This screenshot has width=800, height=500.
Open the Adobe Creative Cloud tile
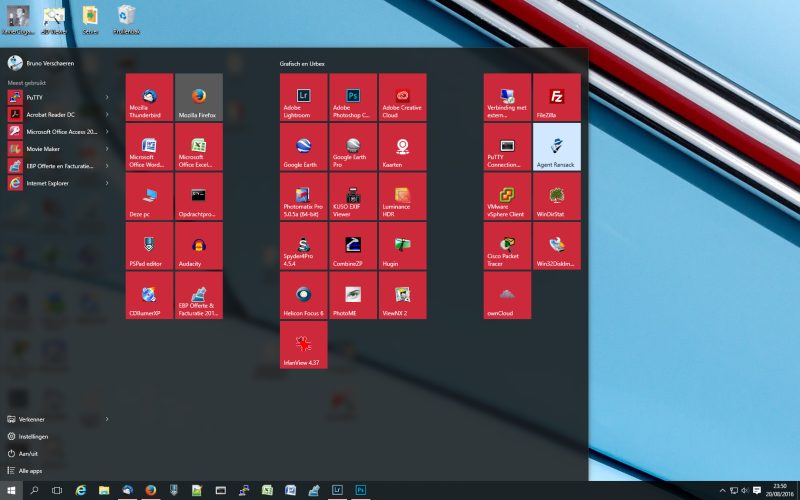click(x=403, y=97)
